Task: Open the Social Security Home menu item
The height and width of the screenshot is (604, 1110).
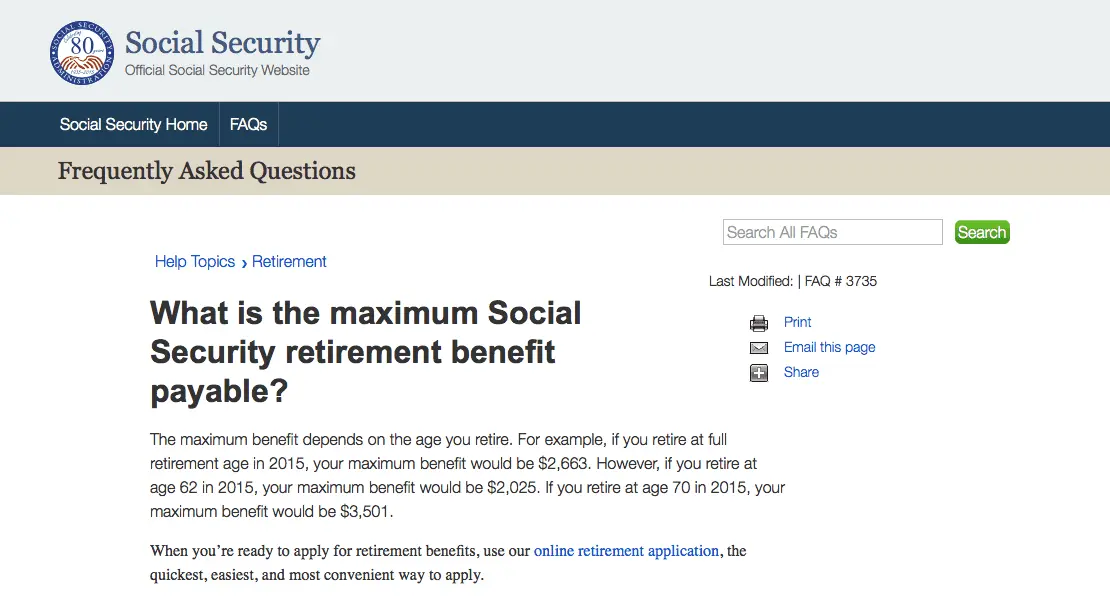Action: click(133, 125)
